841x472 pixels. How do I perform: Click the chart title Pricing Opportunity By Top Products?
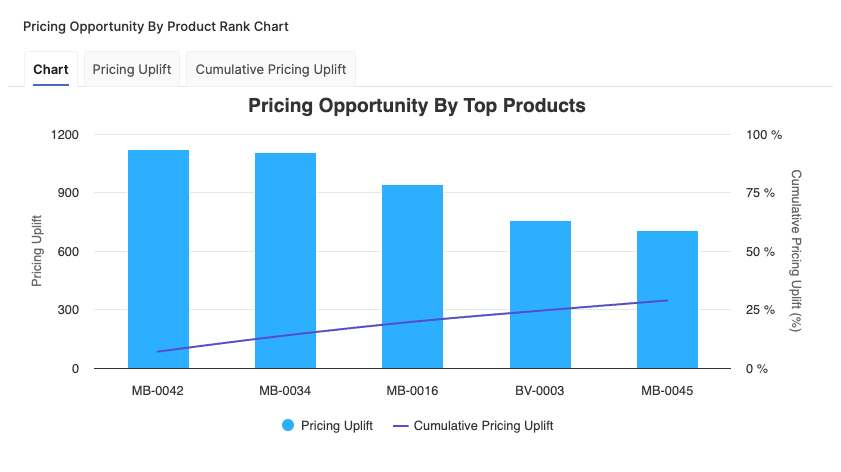(x=416, y=105)
